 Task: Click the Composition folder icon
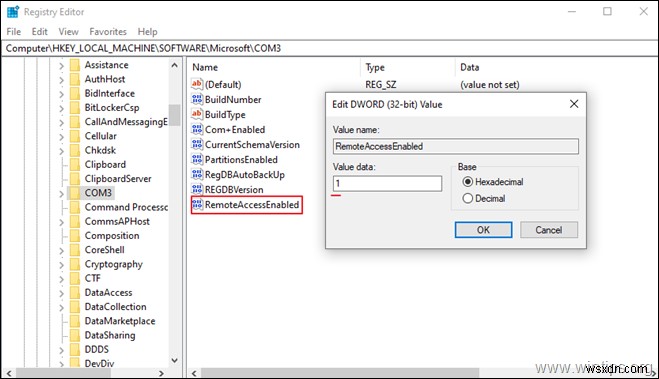pos(74,236)
